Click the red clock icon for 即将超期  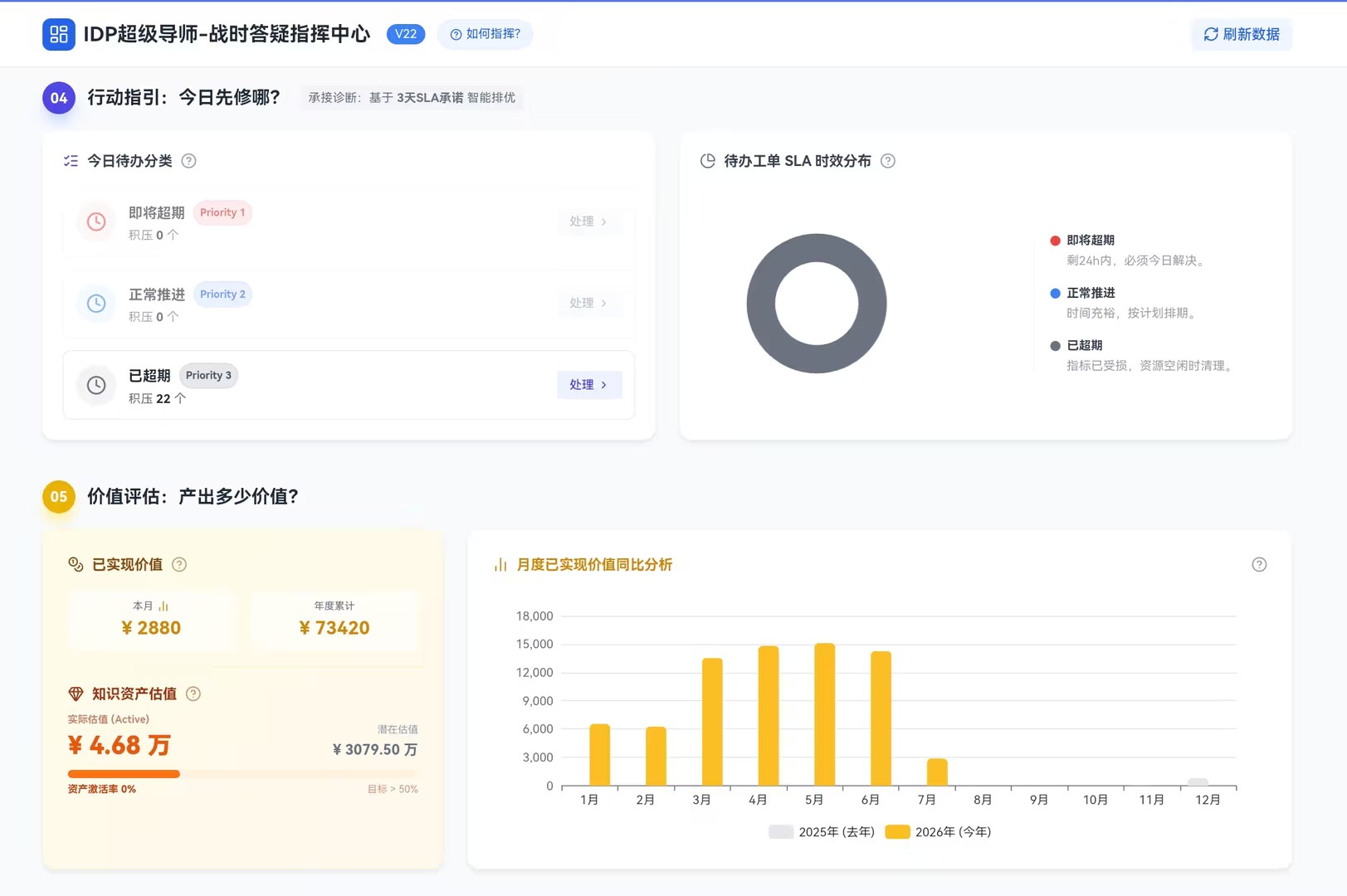pyautogui.click(x=96, y=222)
